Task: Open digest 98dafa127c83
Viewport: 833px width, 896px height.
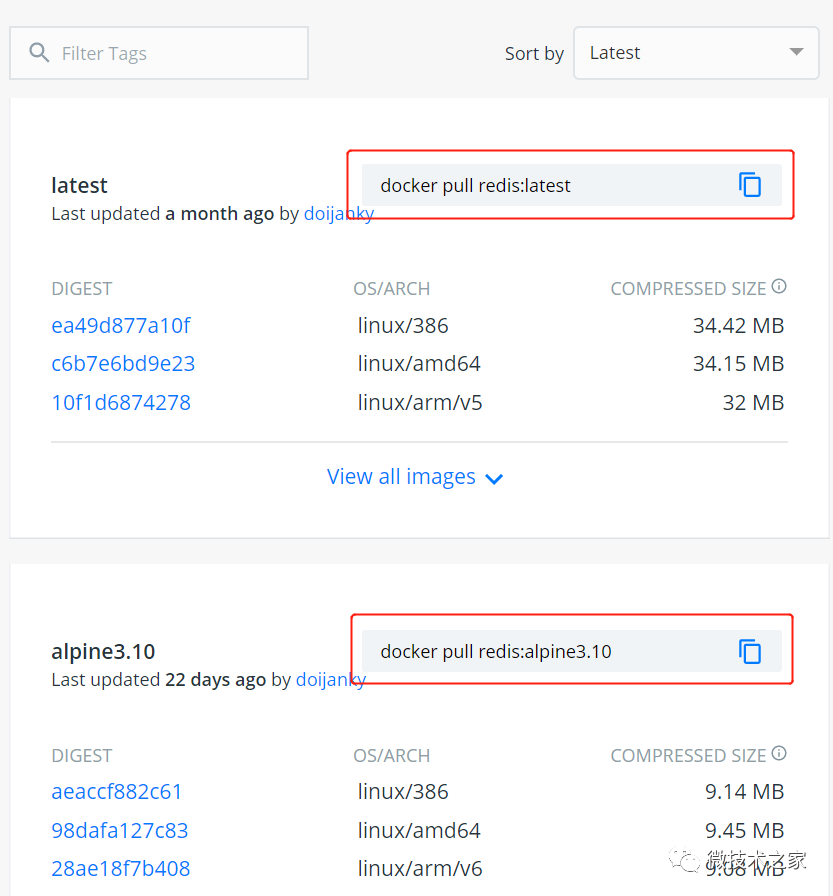Action: coord(119,830)
